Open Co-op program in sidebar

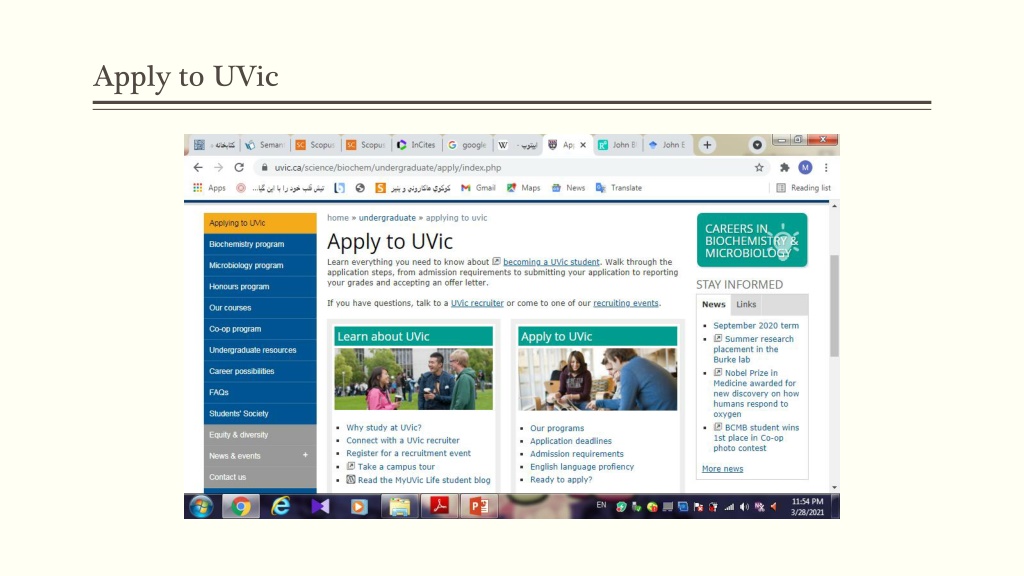coord(260,329)
